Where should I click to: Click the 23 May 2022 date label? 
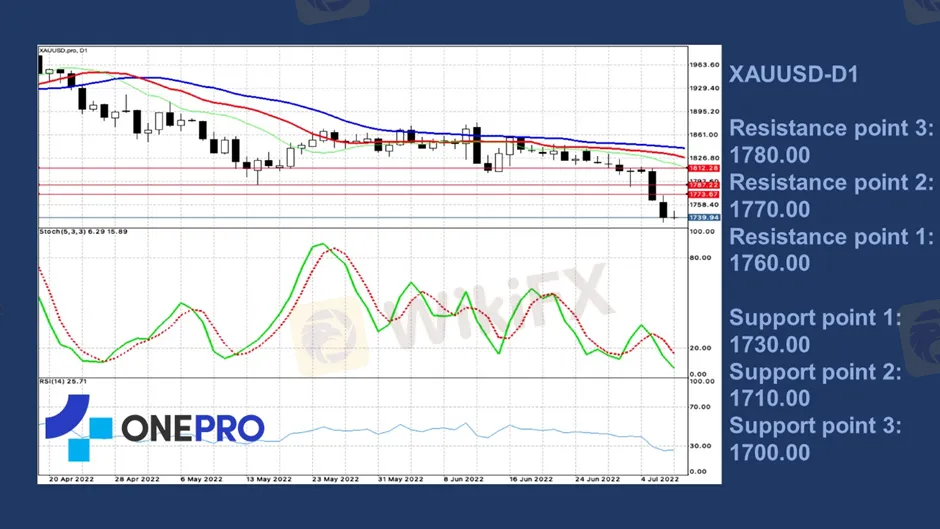tap(335, 479)
